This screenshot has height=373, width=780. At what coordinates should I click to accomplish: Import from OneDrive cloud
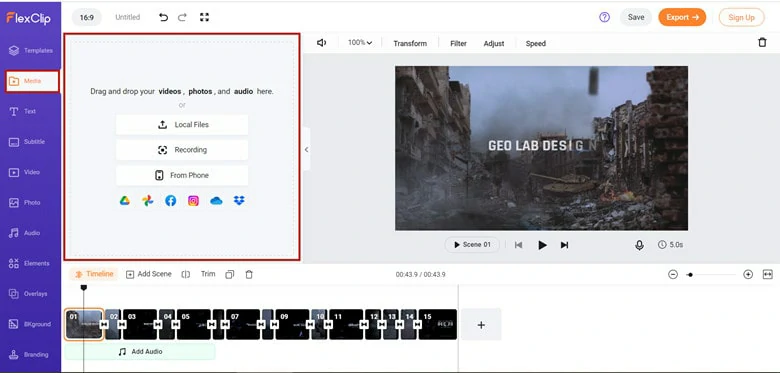pos(216,201)
